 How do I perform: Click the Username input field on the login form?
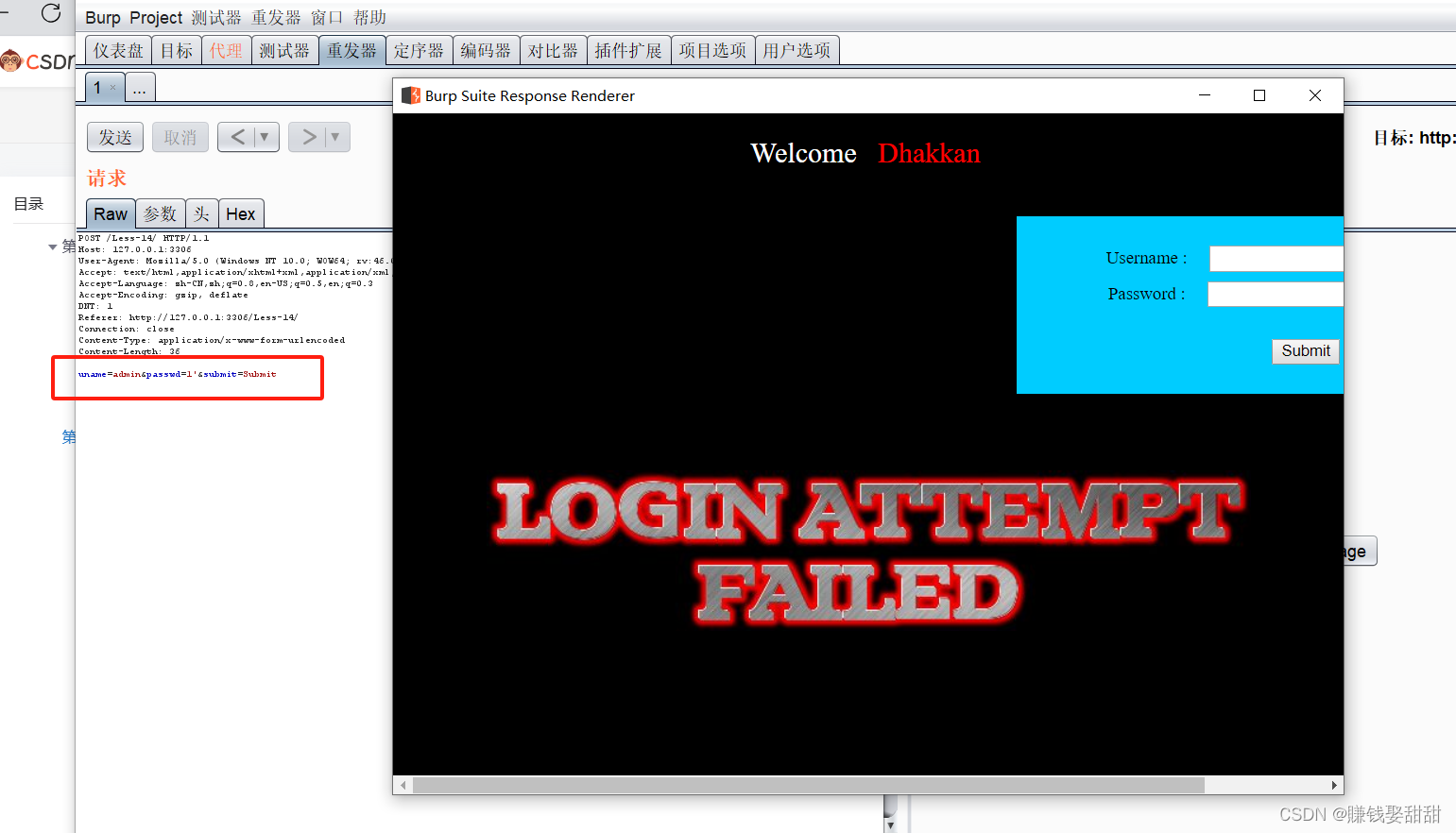(1276, 258)
